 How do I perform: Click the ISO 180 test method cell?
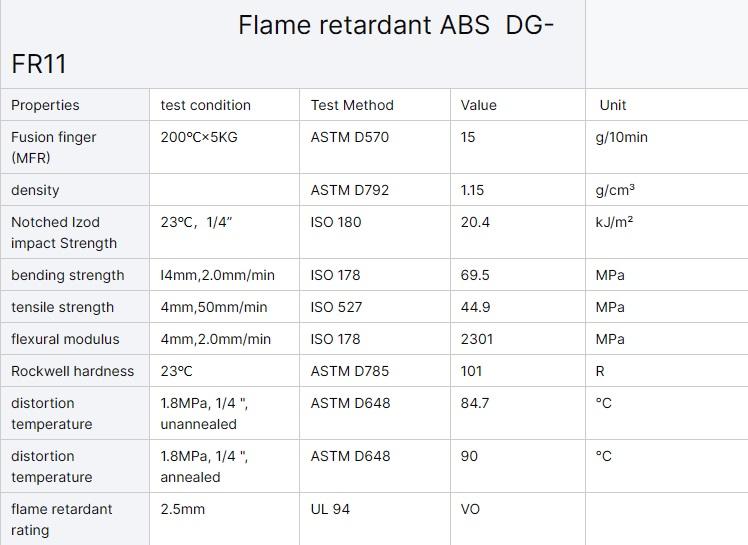tap(336, 222)
